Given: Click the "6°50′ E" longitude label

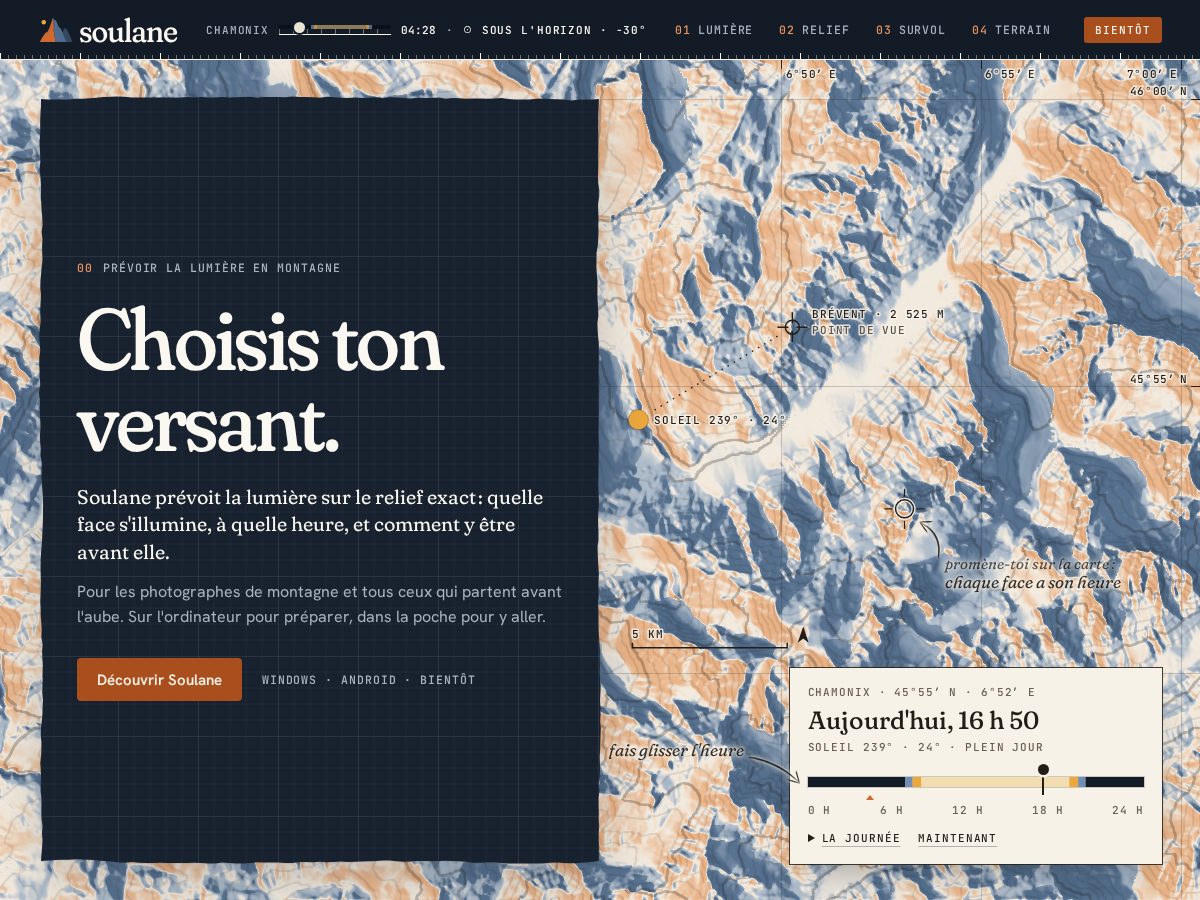Looking at the screenshot, I should point(810,74).
